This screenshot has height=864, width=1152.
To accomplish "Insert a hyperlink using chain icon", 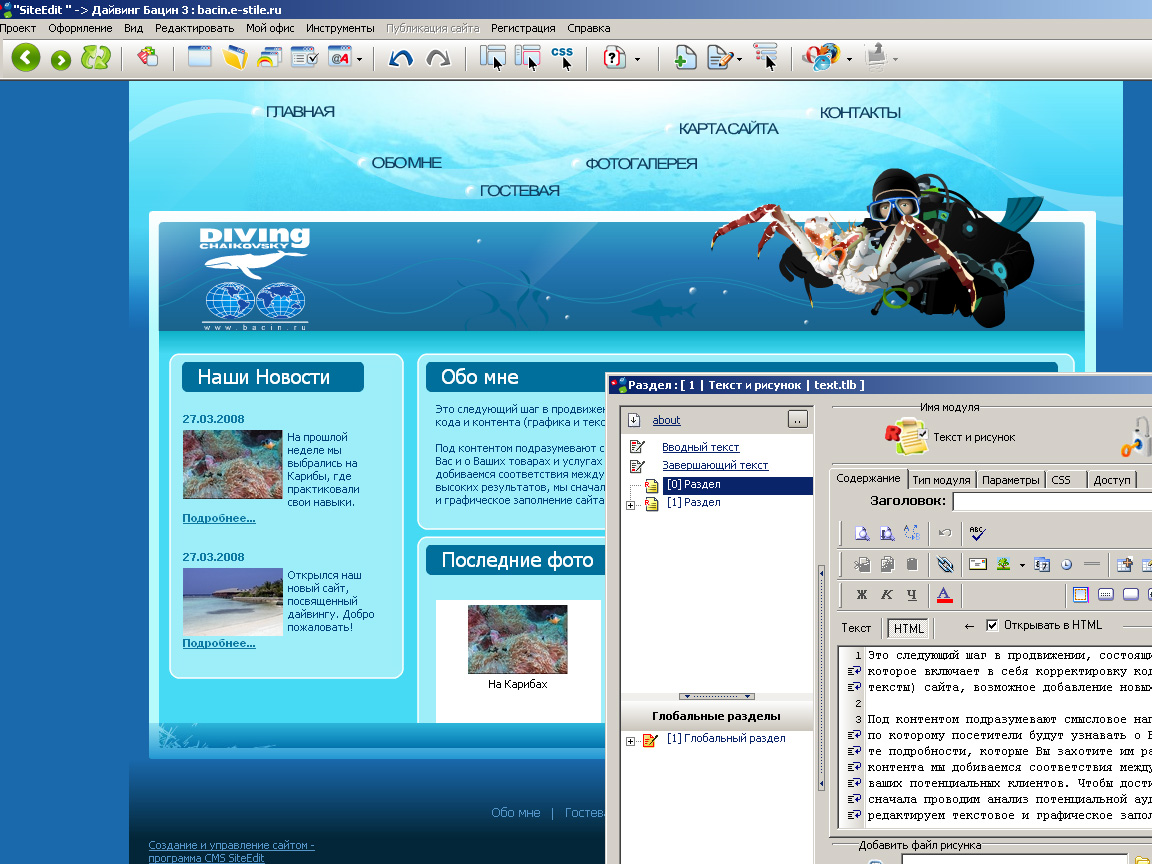I will click(x=945, y=564).
